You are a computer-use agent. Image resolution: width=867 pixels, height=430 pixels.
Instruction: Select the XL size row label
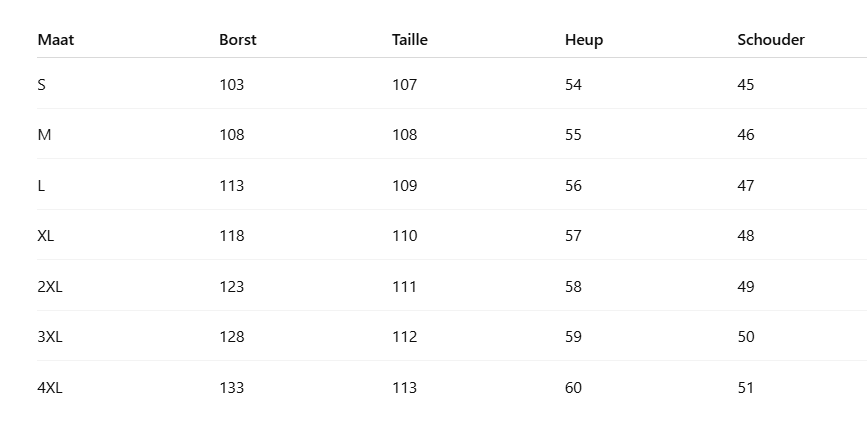(46, 236)
